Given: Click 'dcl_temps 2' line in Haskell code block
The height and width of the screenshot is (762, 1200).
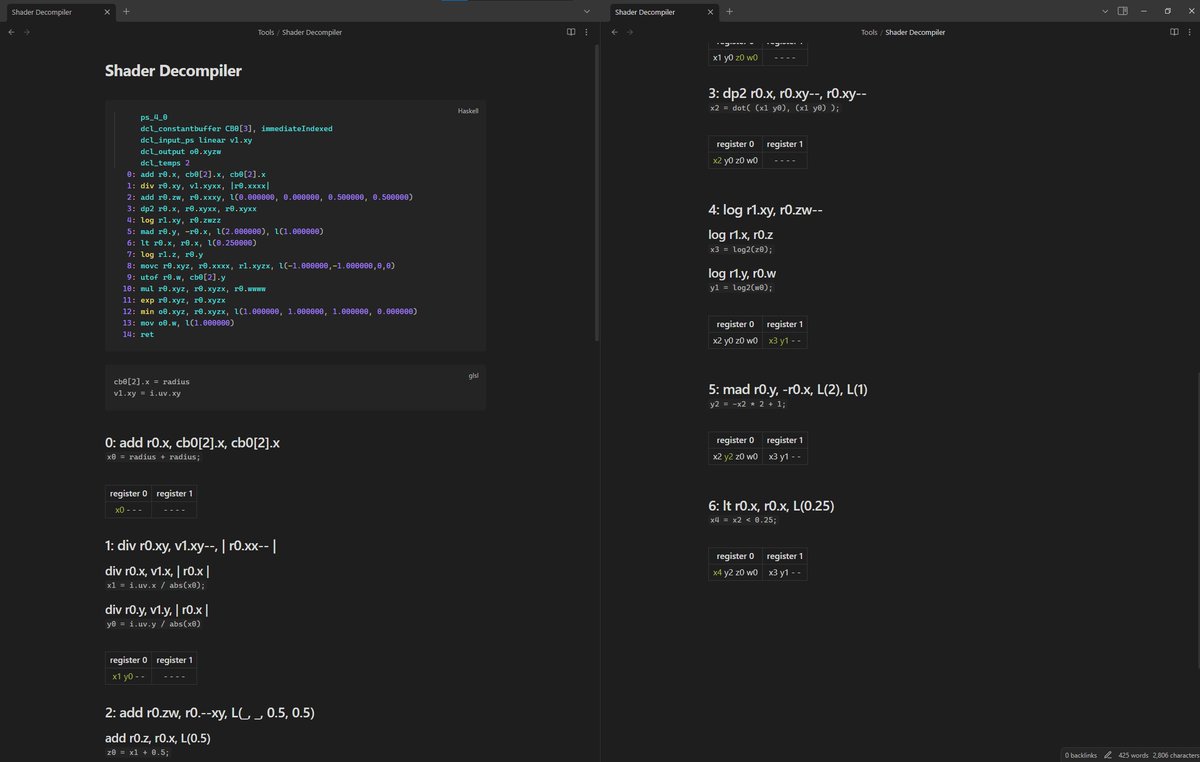Looking at the screenshot, I should [165, 162].
